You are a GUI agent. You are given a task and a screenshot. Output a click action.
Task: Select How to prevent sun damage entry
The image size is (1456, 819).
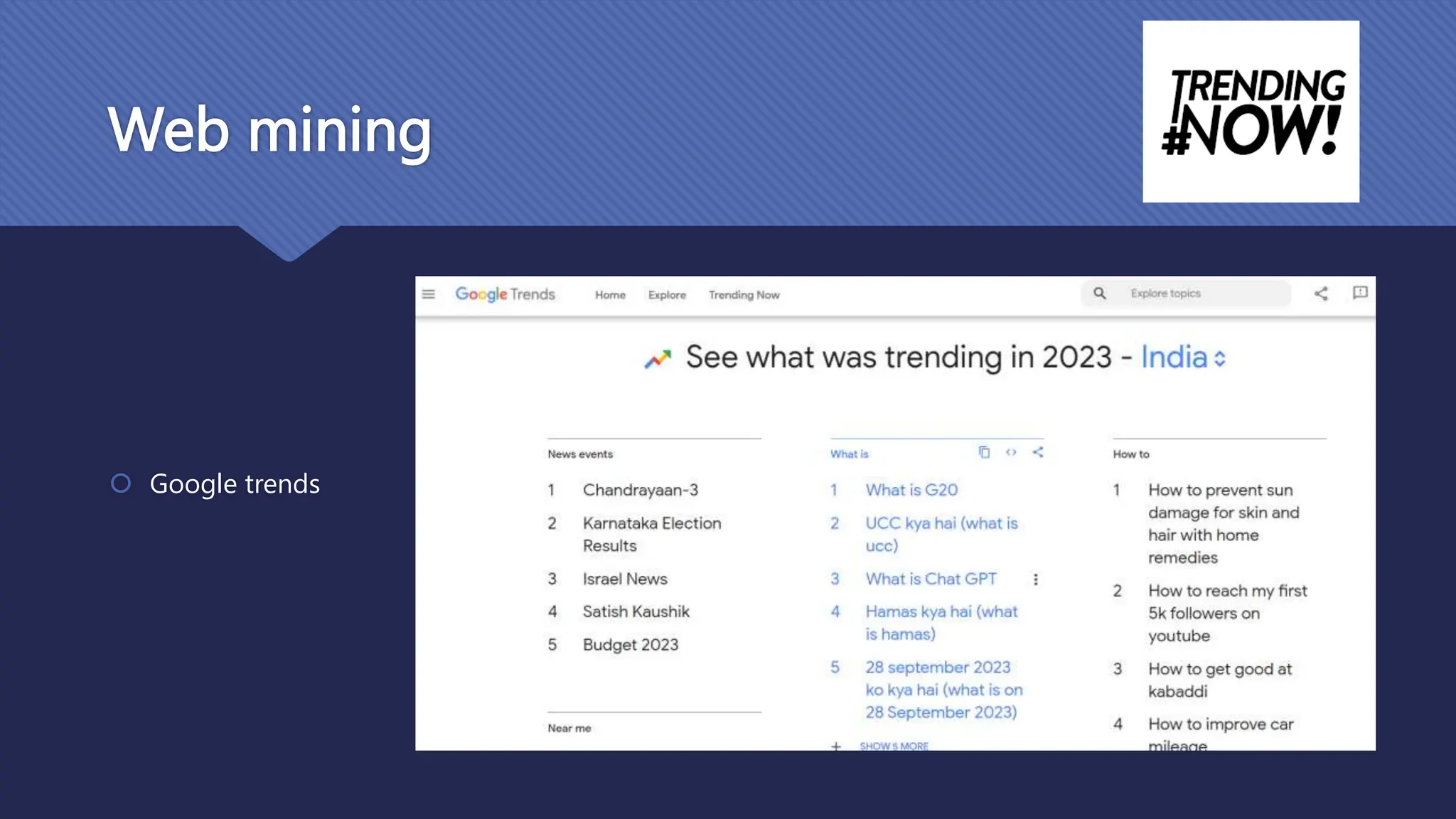click(1224, 524)
